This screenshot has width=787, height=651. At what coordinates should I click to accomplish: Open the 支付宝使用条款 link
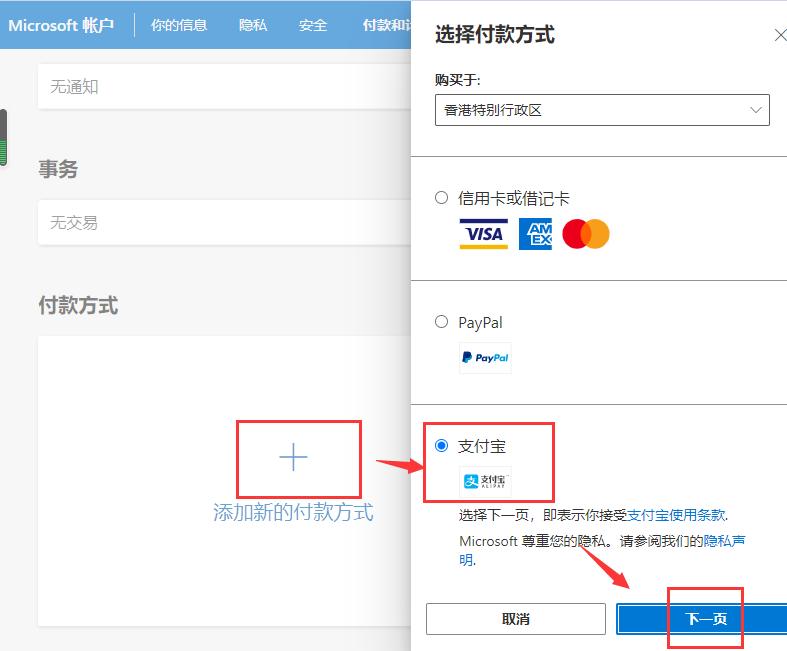pos(676,515)
